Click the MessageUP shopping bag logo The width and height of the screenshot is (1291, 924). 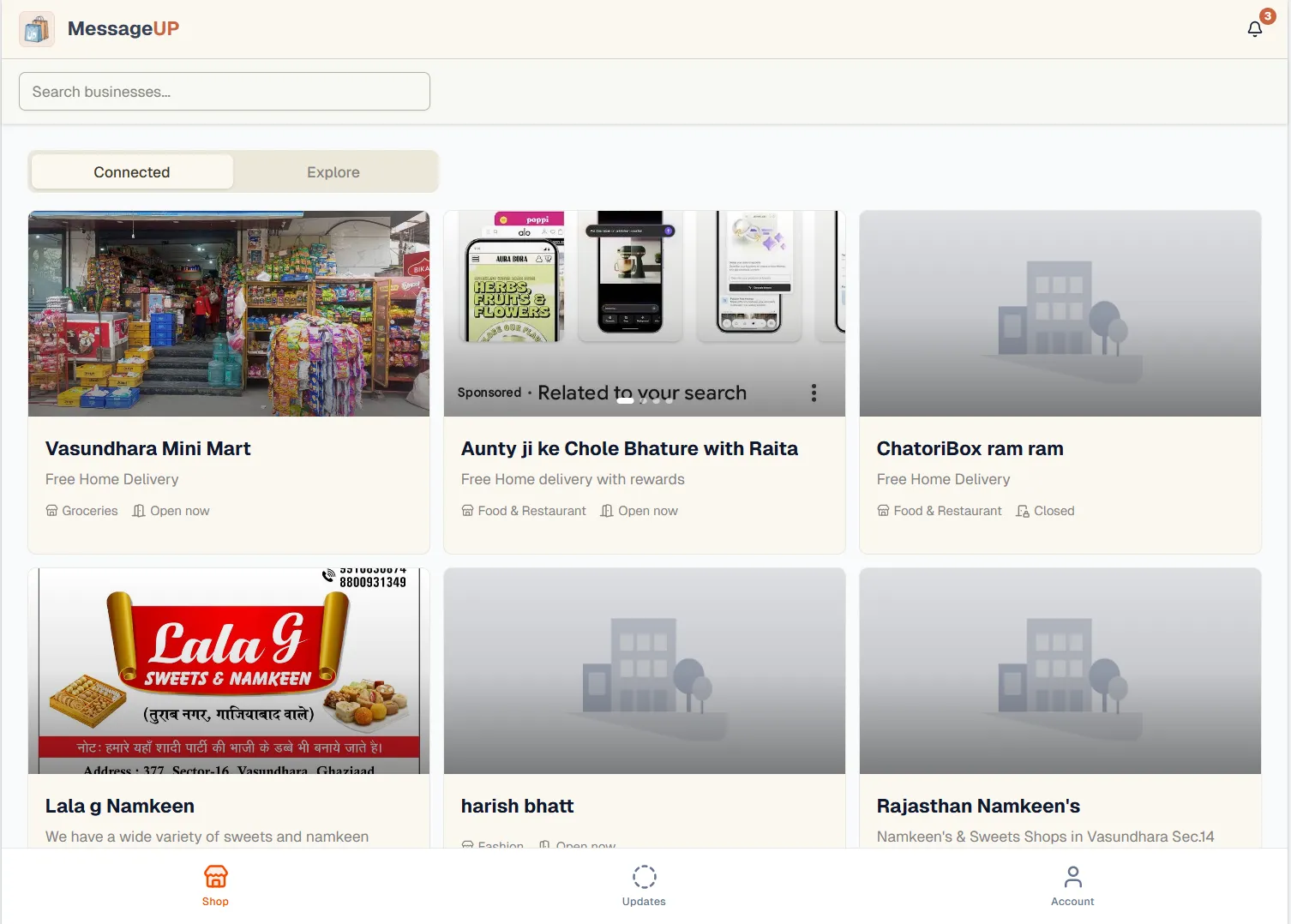click(37, 29)
